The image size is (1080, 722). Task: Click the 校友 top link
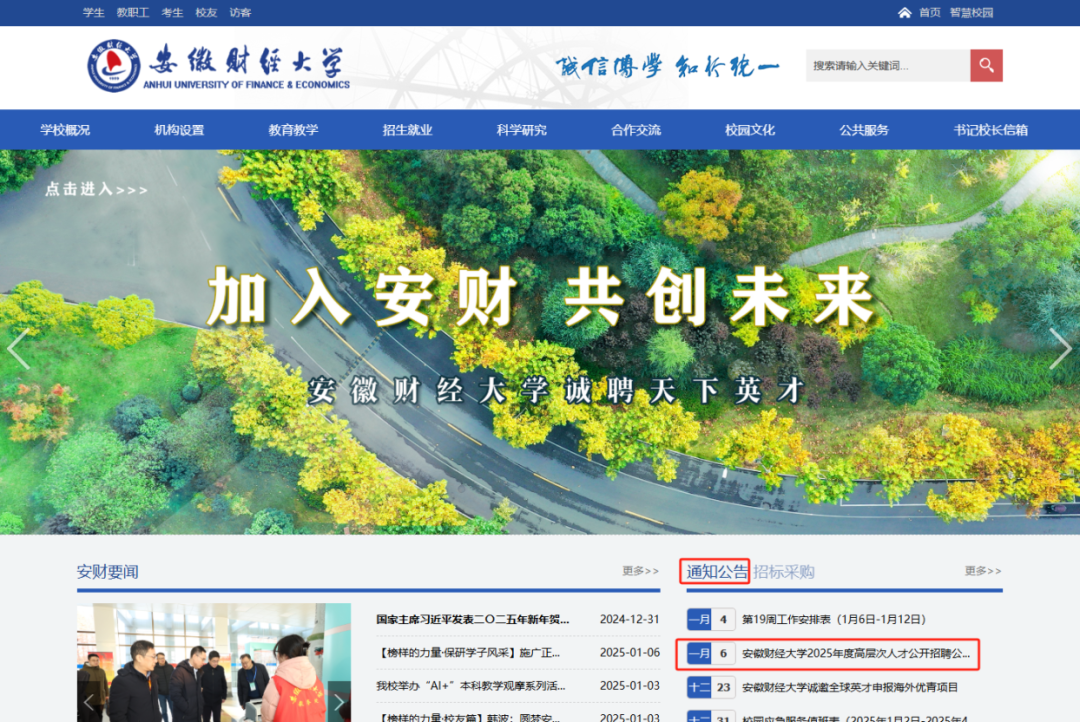[206, 12]
